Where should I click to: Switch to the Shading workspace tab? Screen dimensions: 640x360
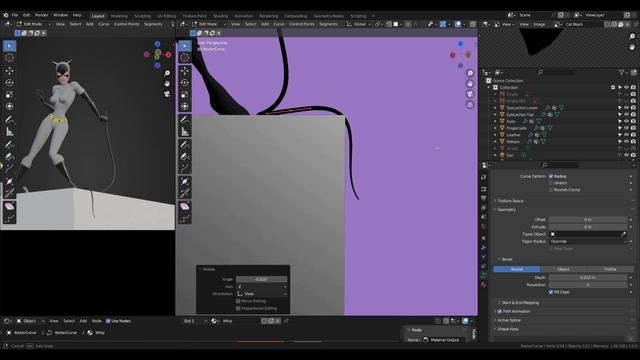[220, 16]
